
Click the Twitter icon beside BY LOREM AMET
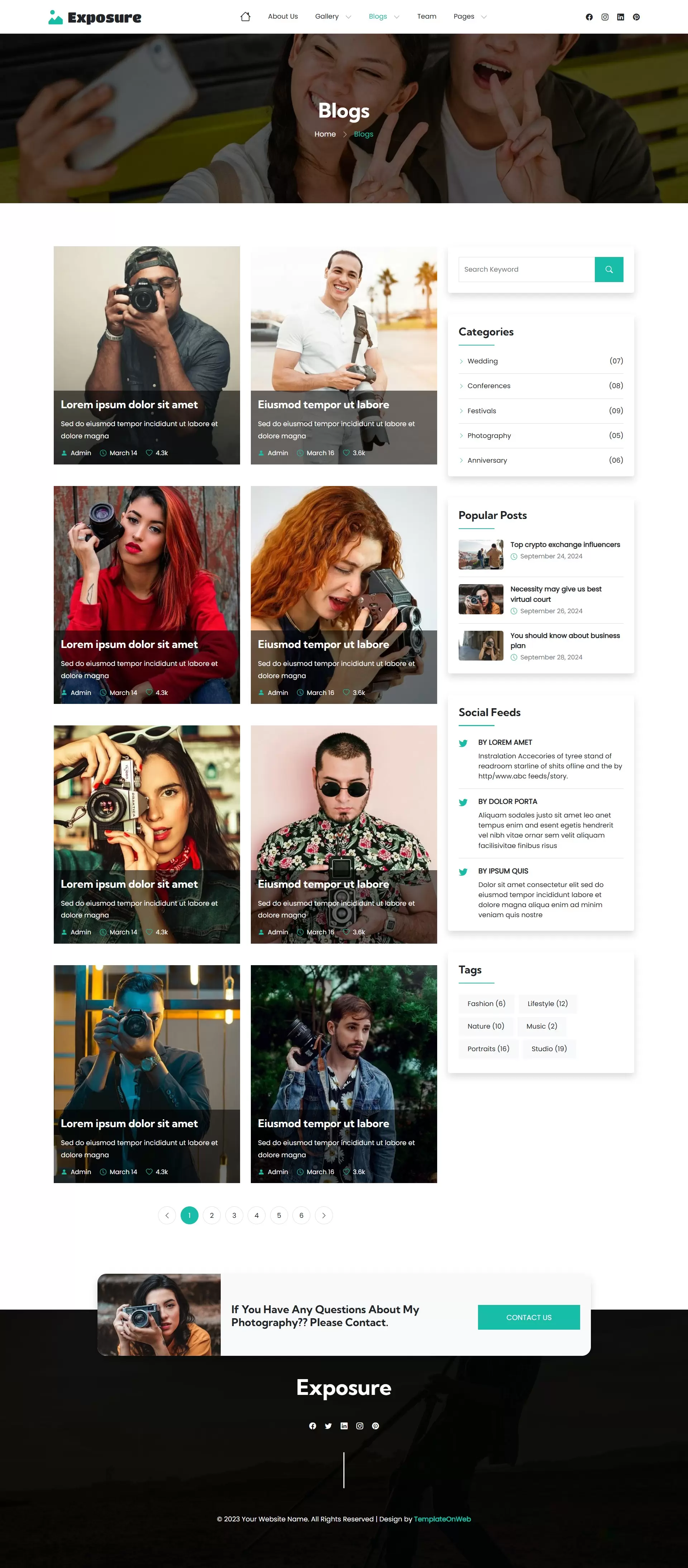click(463, 743)
